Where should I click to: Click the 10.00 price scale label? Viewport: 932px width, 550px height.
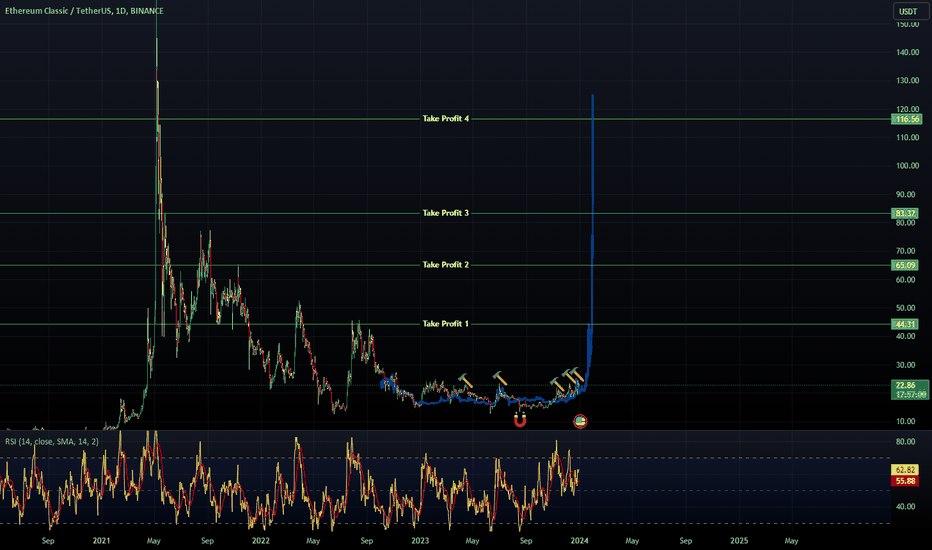[906, 422]
